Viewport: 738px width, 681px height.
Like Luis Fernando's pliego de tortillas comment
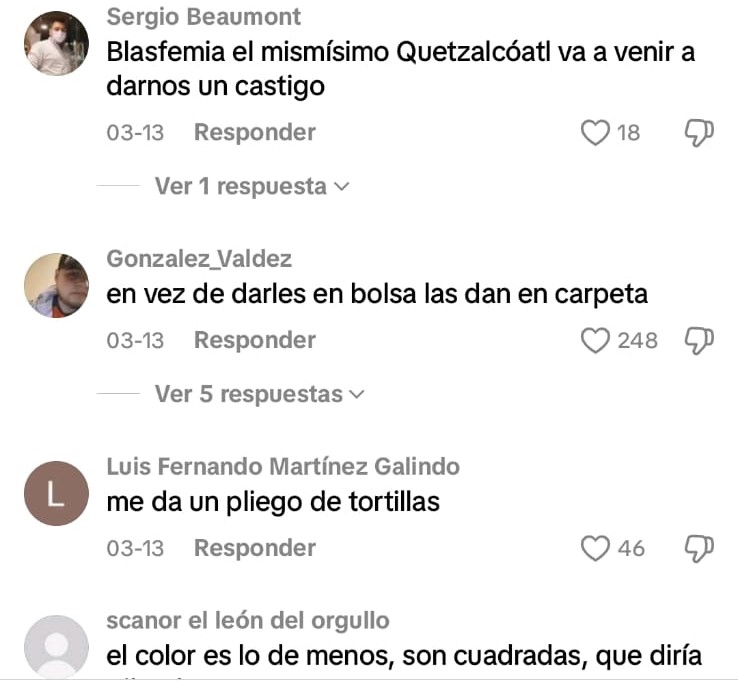(x=595, y=548)
